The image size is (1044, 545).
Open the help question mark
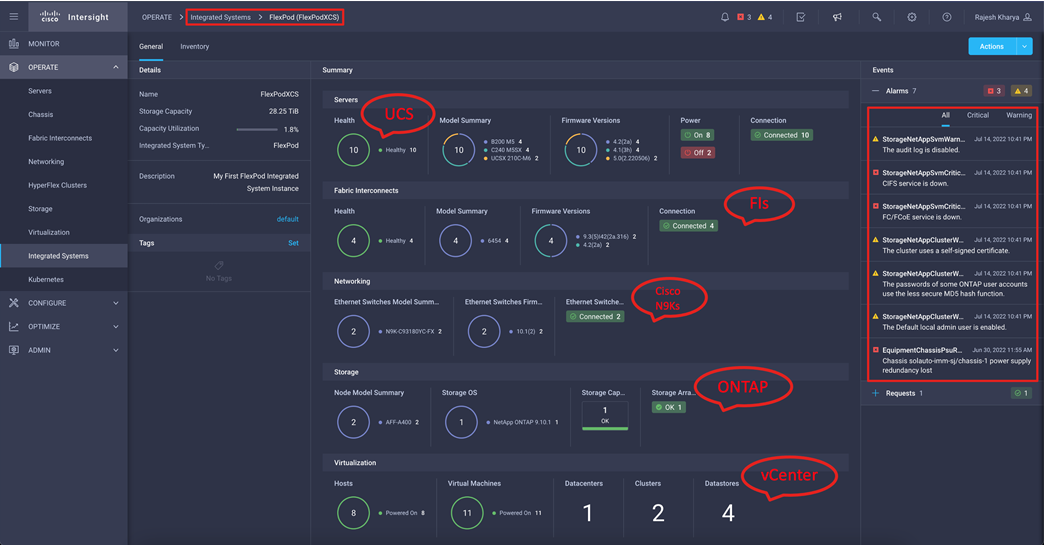coord(947,17)
